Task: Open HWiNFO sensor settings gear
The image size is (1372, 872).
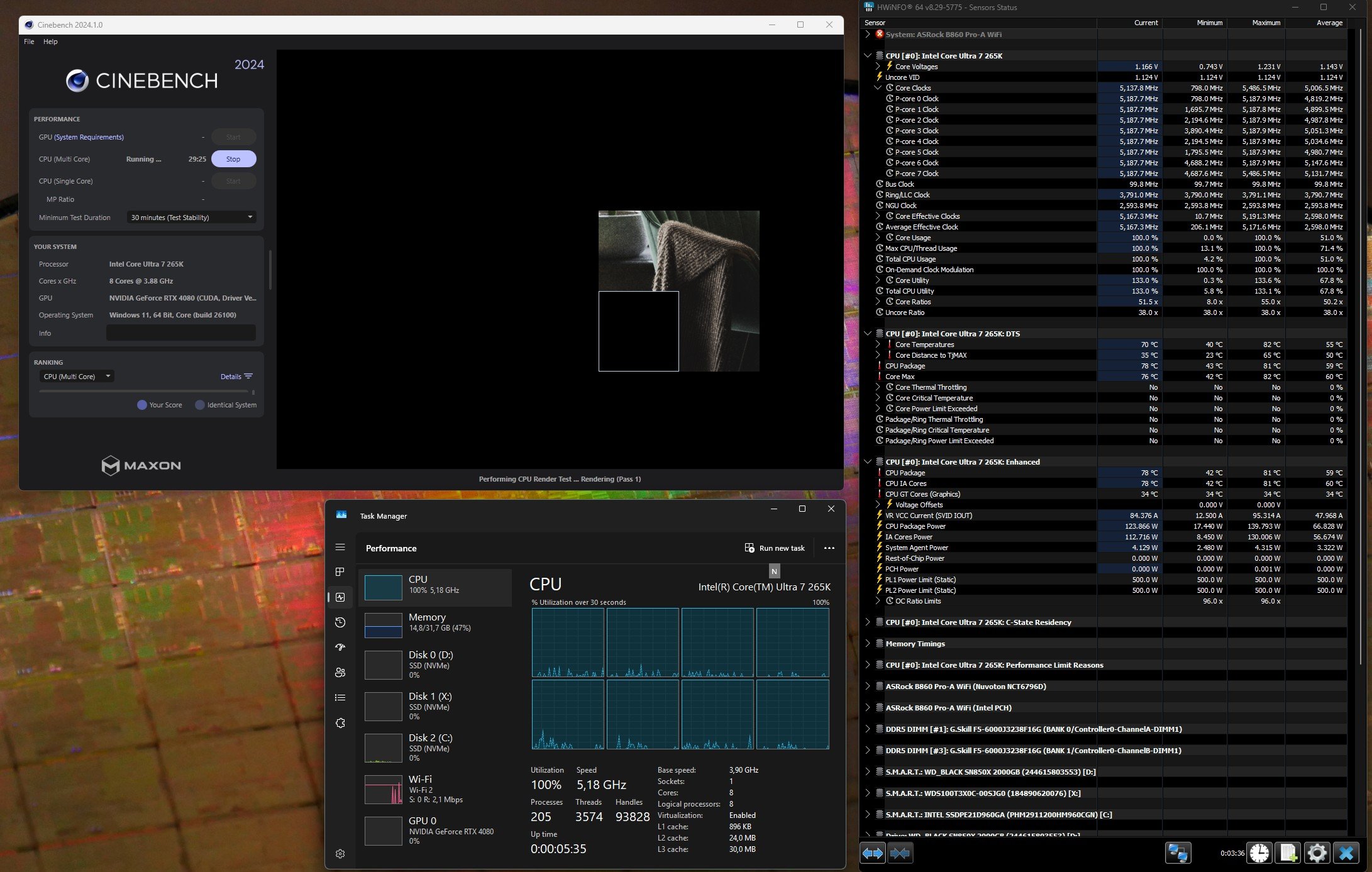Action: (x=1317, y=853)
